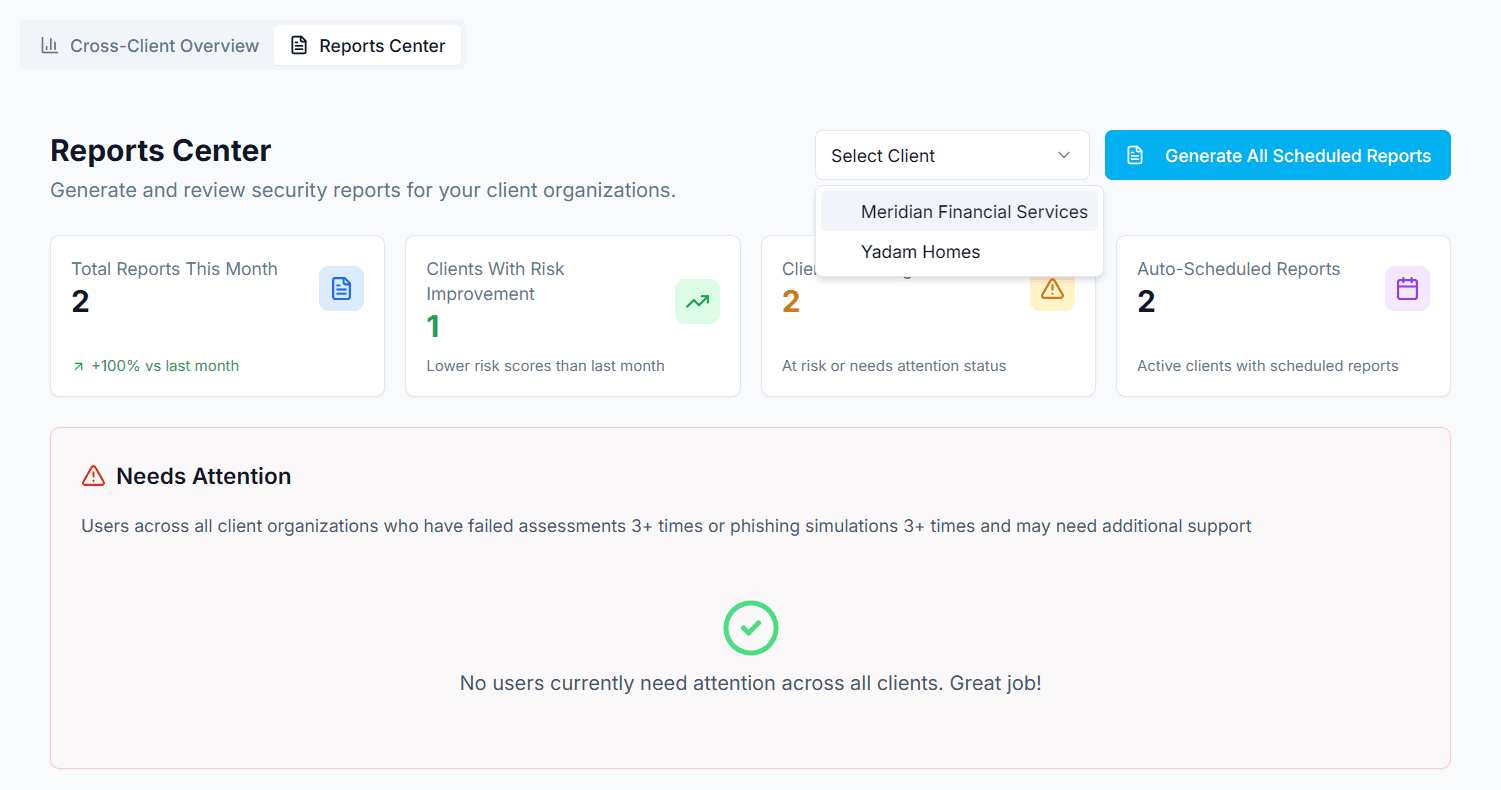The image size is (1501, 790).
Task: Click the document icon on Reports Center tab
Action: coord(298,45)
